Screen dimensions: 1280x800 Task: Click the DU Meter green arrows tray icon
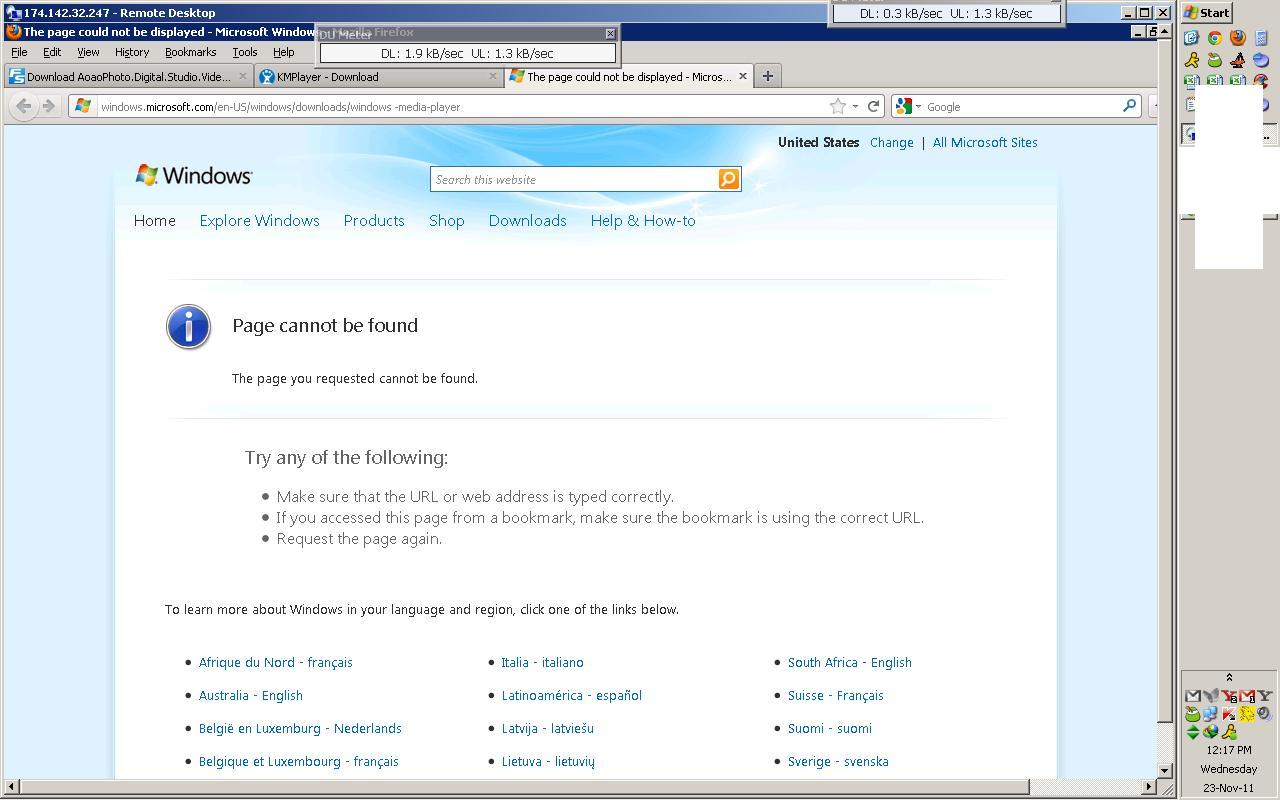[x=1193, y=732]
